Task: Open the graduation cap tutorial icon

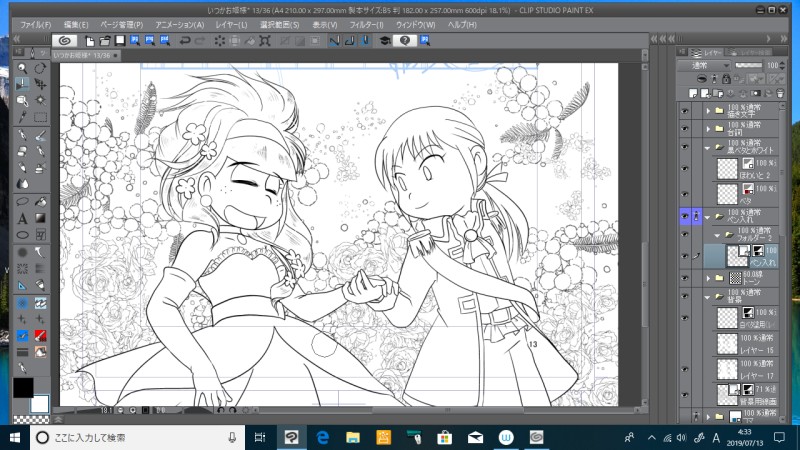Action: pyautogui.click(x=385, y=41)
